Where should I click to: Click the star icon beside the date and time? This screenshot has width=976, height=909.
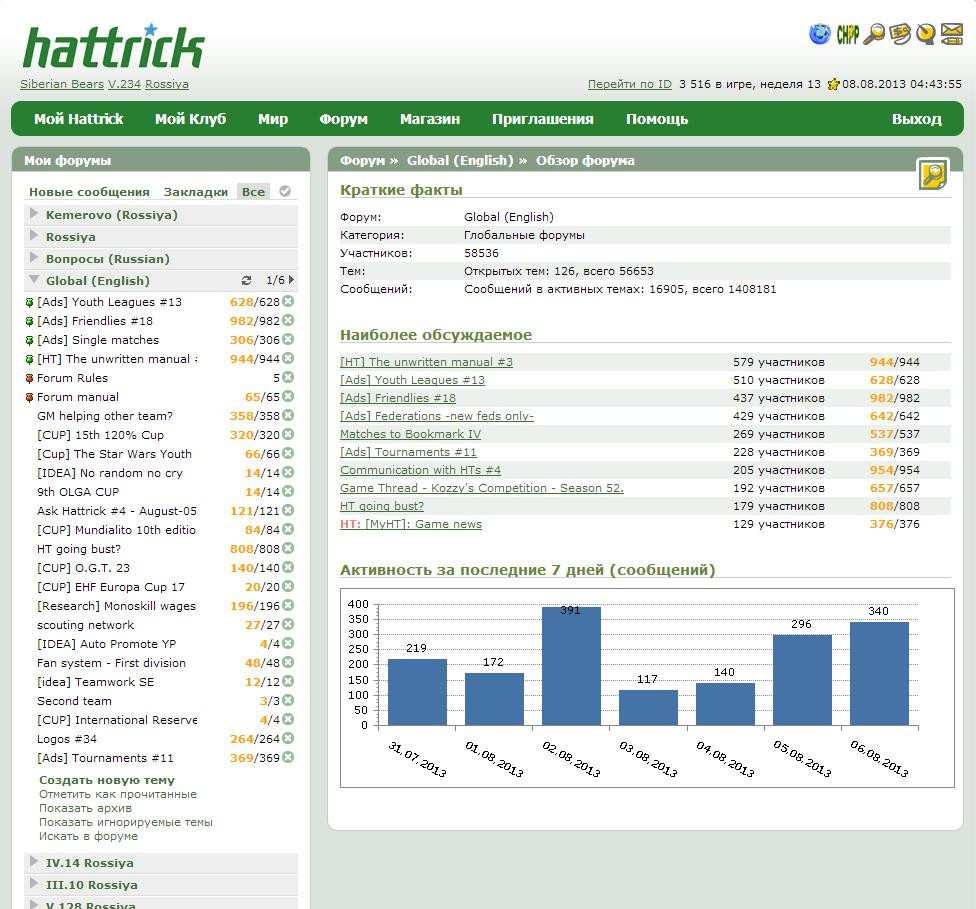point(833,84)
